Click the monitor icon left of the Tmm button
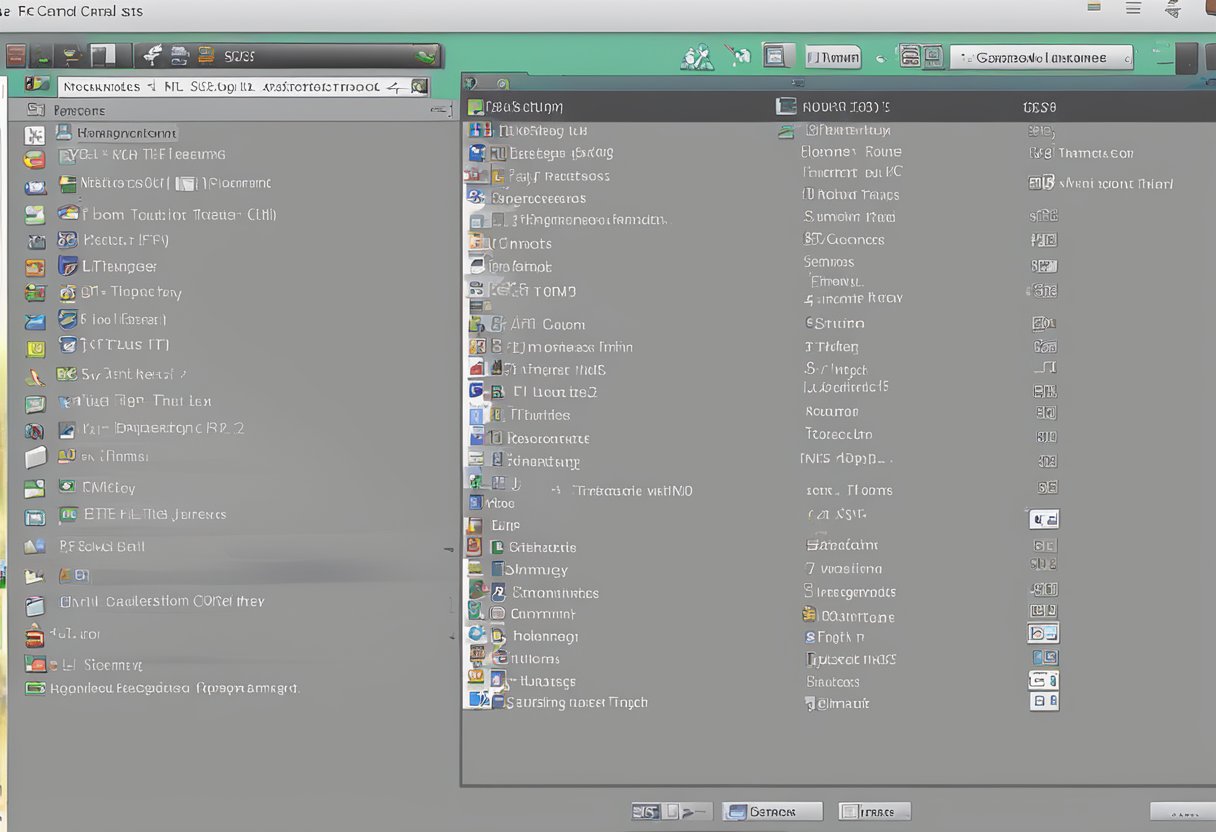 point(778,56)
